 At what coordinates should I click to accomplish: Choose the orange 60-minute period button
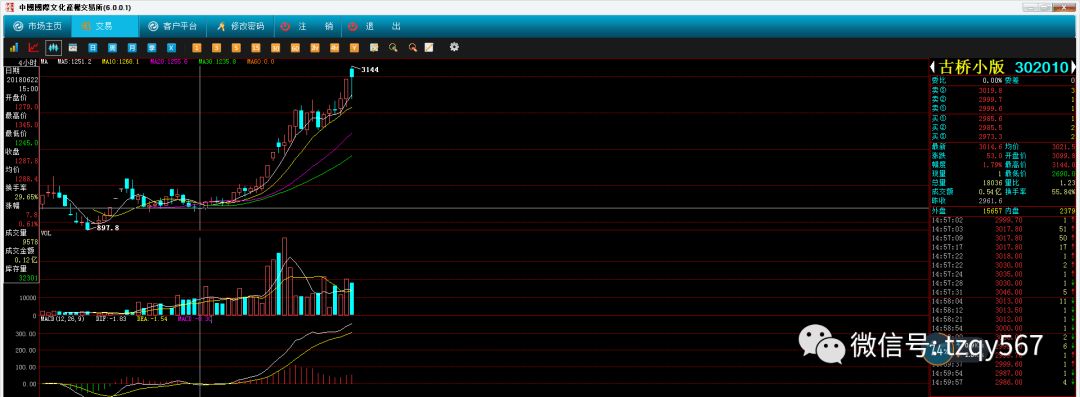pos(295,48)
